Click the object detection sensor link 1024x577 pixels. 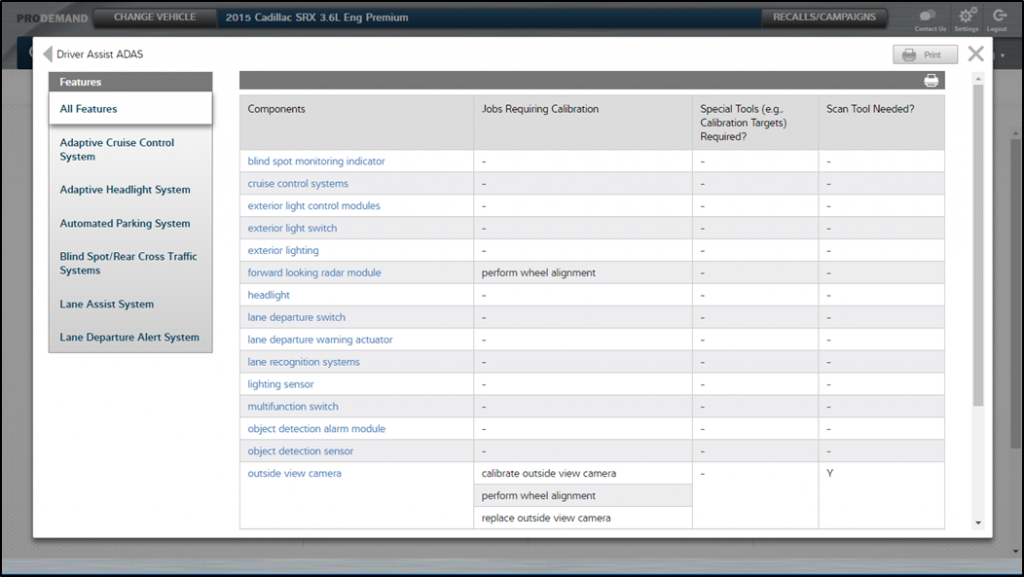click(300, 451)
